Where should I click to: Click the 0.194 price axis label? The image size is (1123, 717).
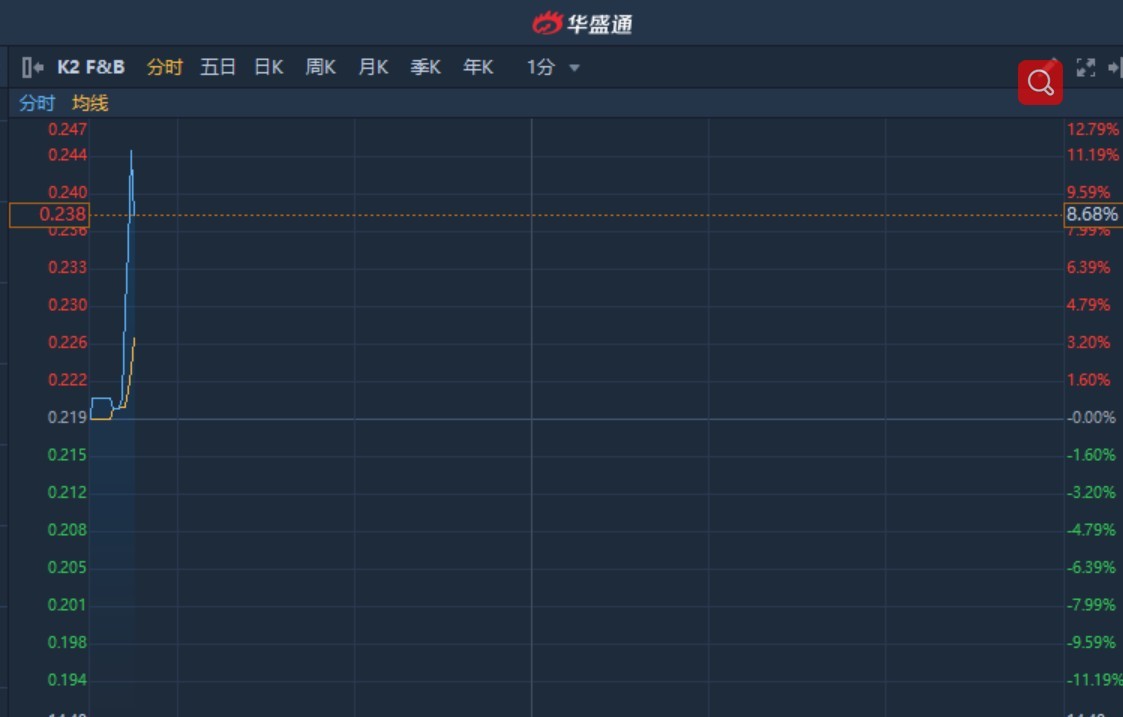point(67,680)
